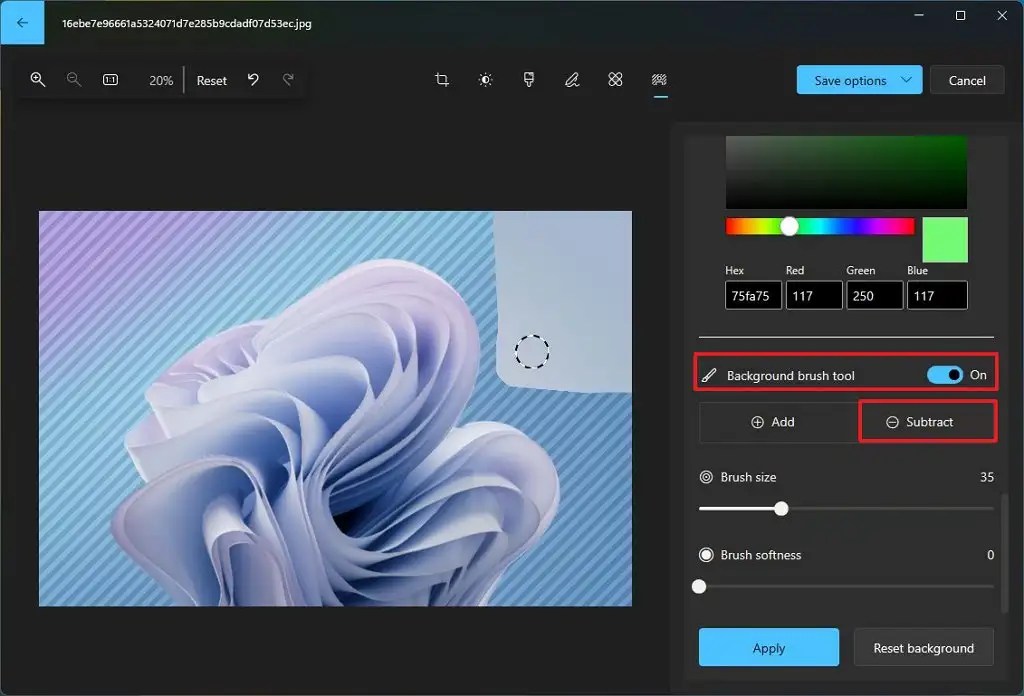This screenshot has height=696, width=1024.
Task: Click the Redo arrow
Action: pos(290,80)
